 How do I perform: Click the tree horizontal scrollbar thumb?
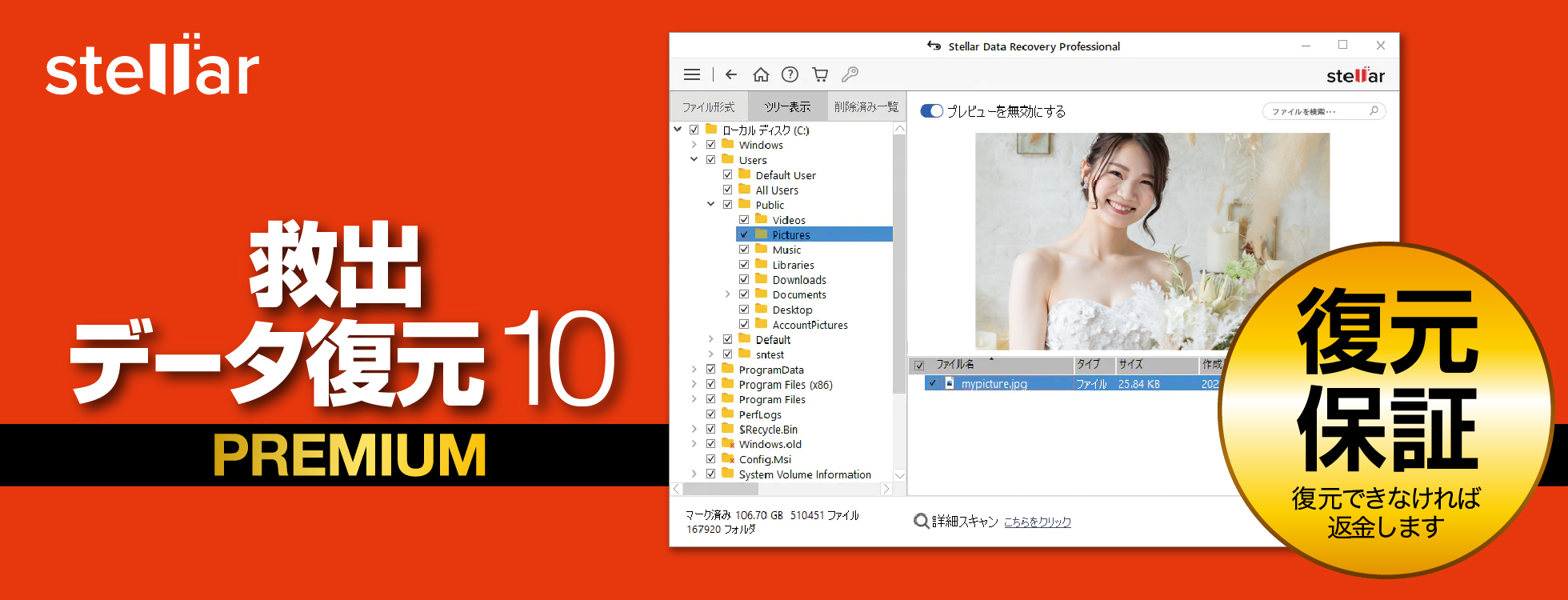tap(720, 489)
